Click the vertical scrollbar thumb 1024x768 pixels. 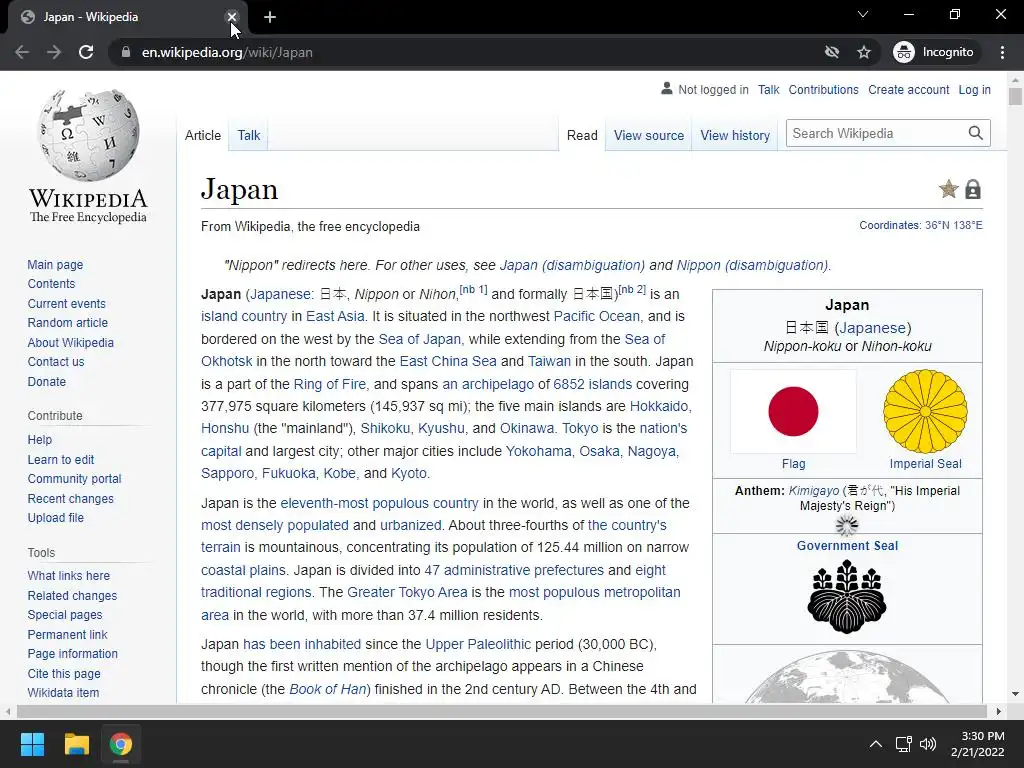[1015, 97]
